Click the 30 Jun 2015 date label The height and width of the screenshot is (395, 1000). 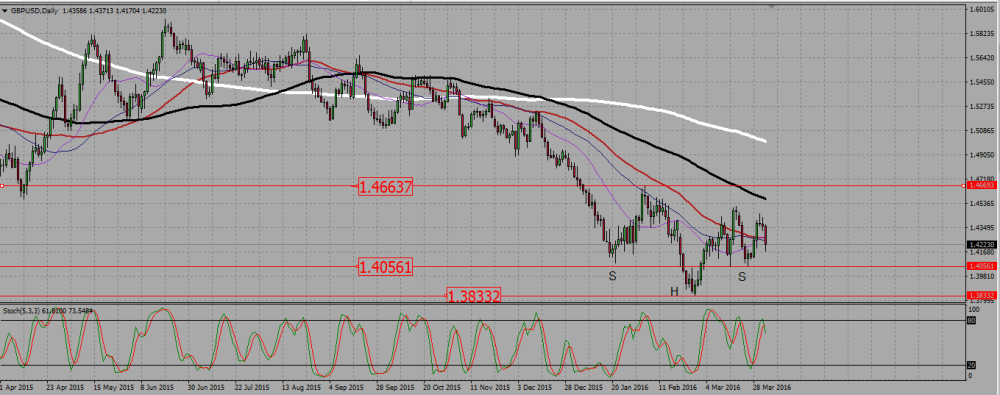point(206,387)
